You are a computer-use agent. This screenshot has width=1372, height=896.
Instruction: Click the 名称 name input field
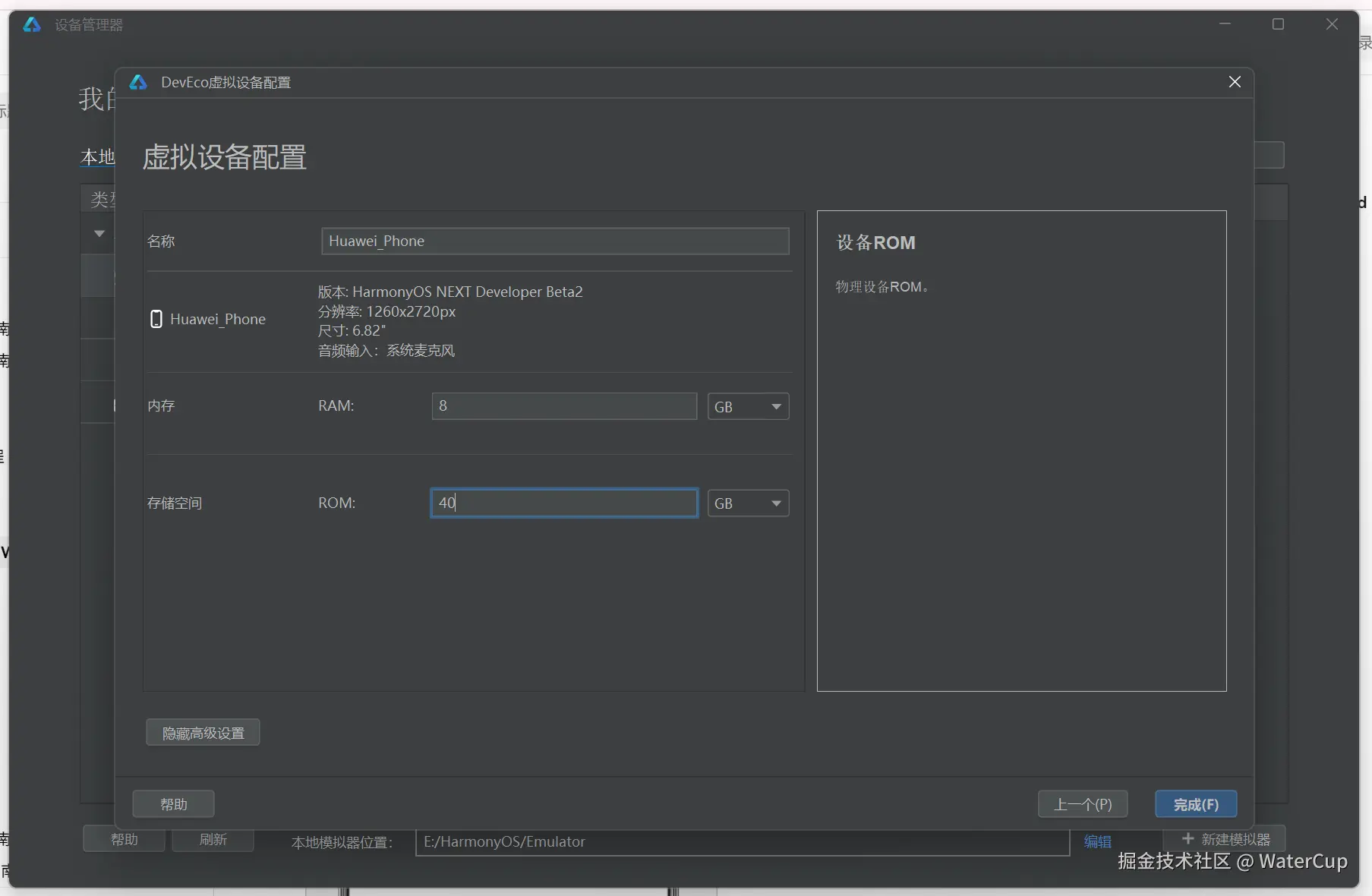pyautogui.click(x=555, y=241)
